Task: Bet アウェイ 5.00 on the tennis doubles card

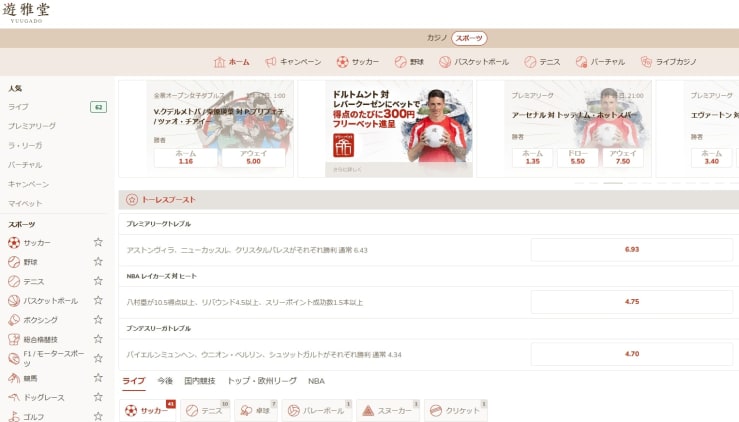Action: click(x=254, y=157)
